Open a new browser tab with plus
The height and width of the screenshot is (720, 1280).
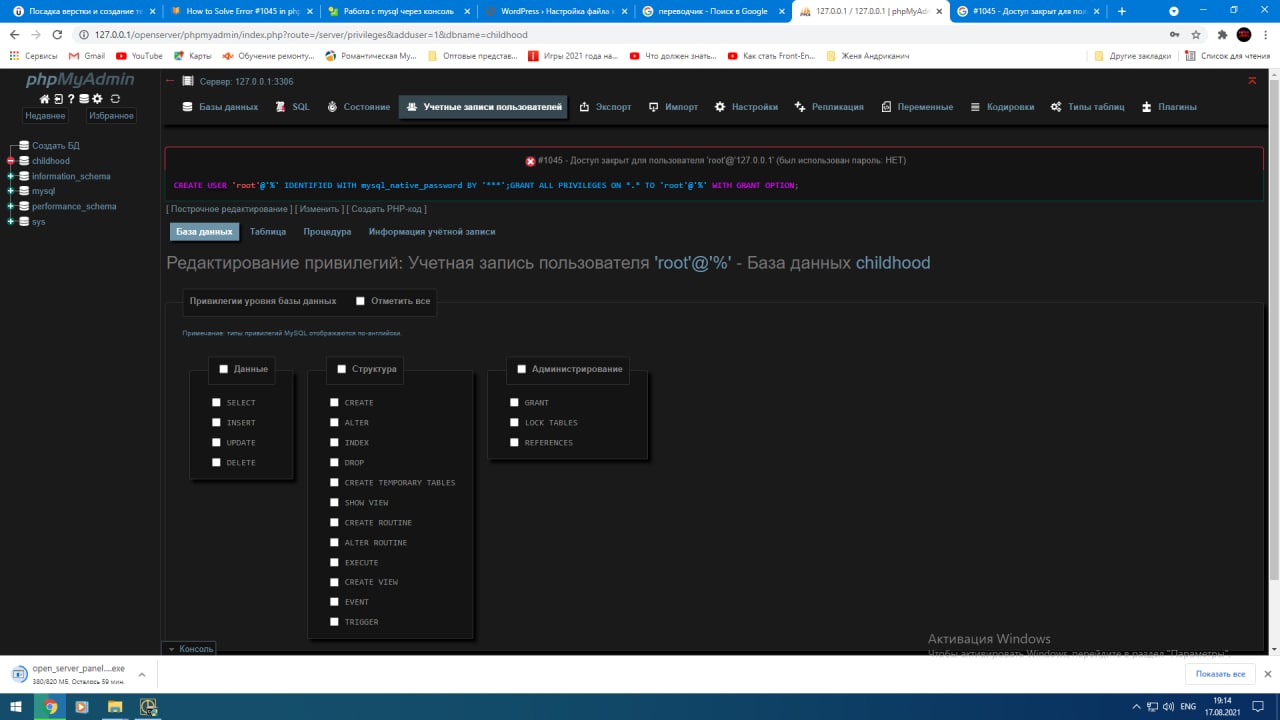coord(1122,11)
